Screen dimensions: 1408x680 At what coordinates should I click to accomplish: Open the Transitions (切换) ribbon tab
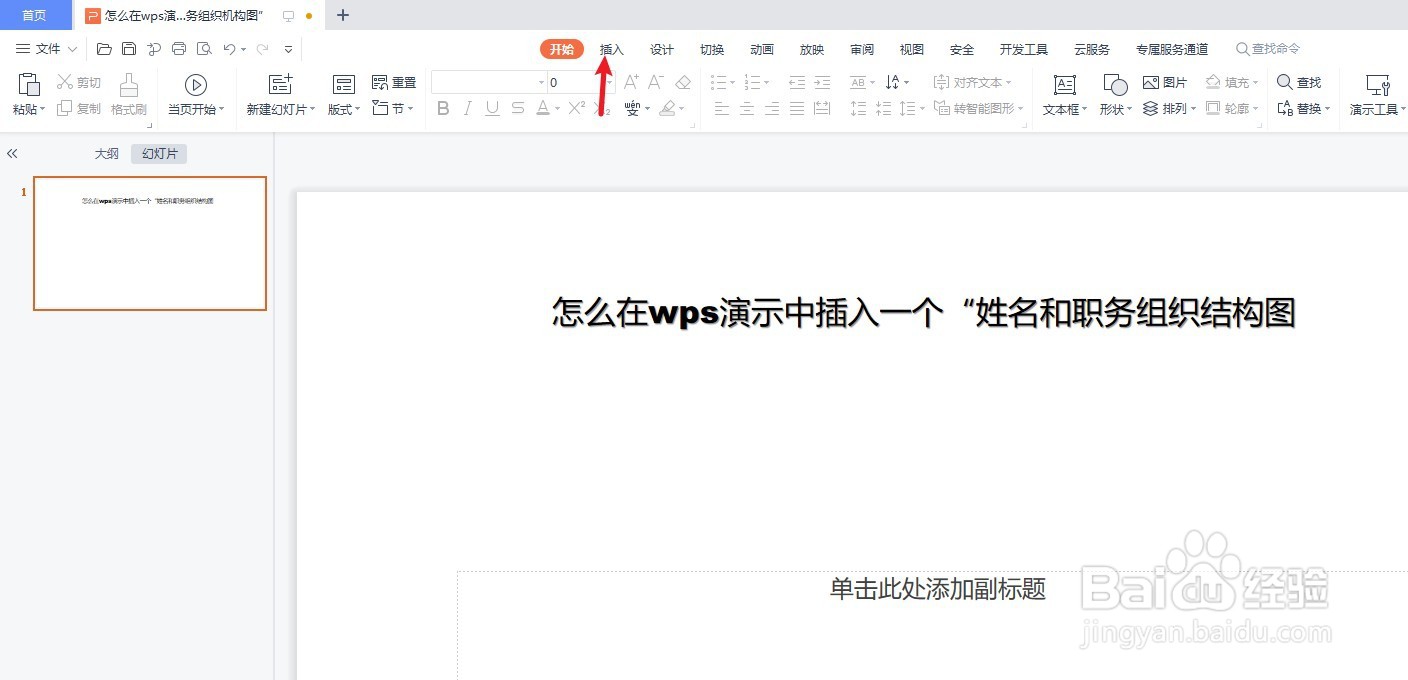[x=712, y=49]
